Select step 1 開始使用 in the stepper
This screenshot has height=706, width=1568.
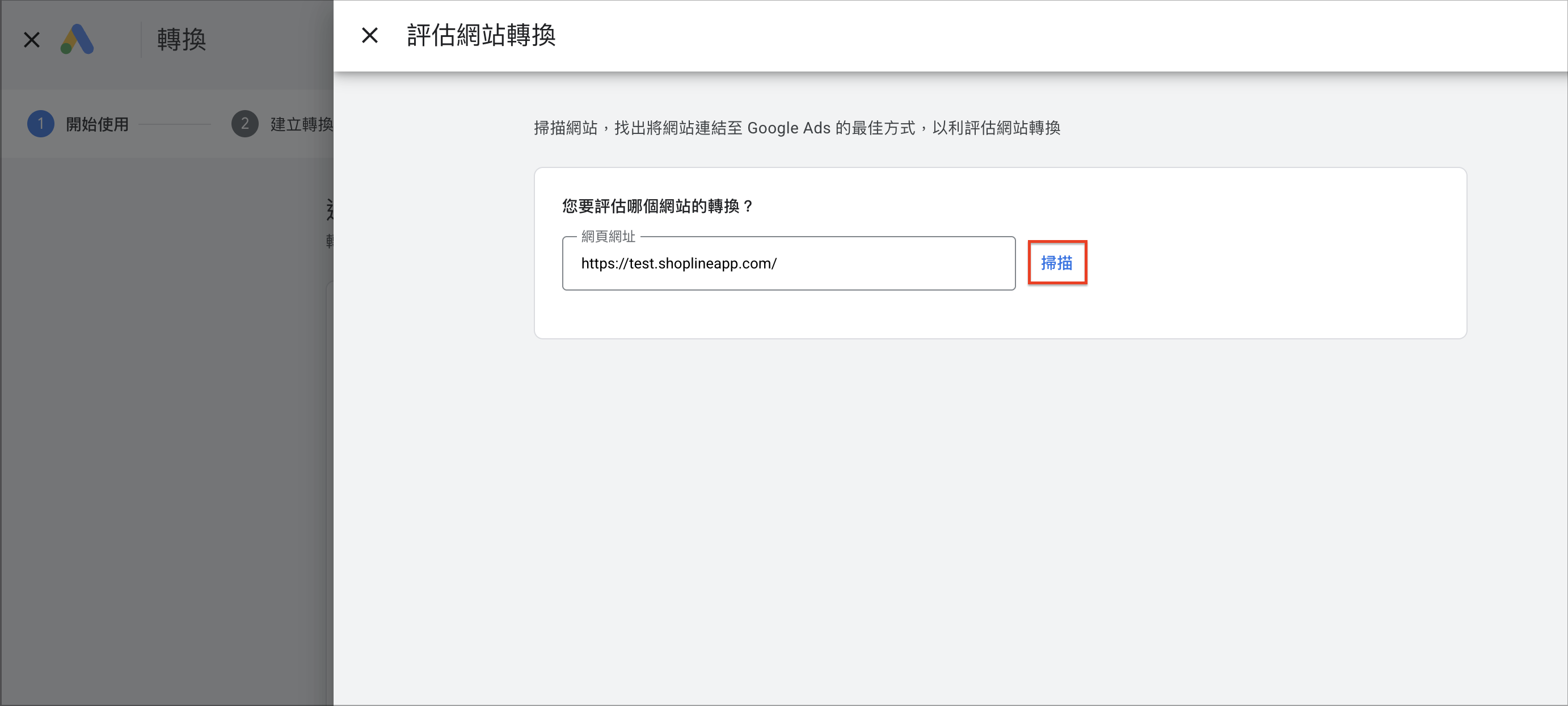(78, 124)
